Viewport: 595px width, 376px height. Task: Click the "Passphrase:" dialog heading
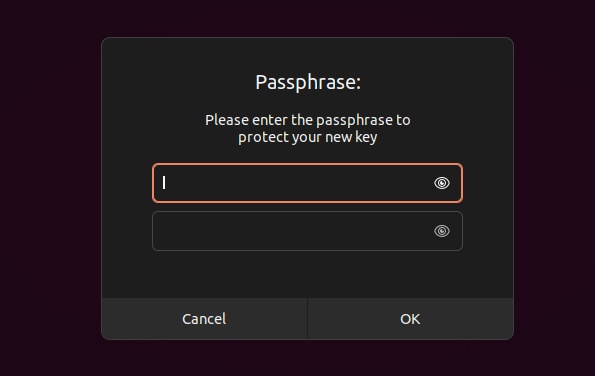pyautogui.click(x=308, y=82)
